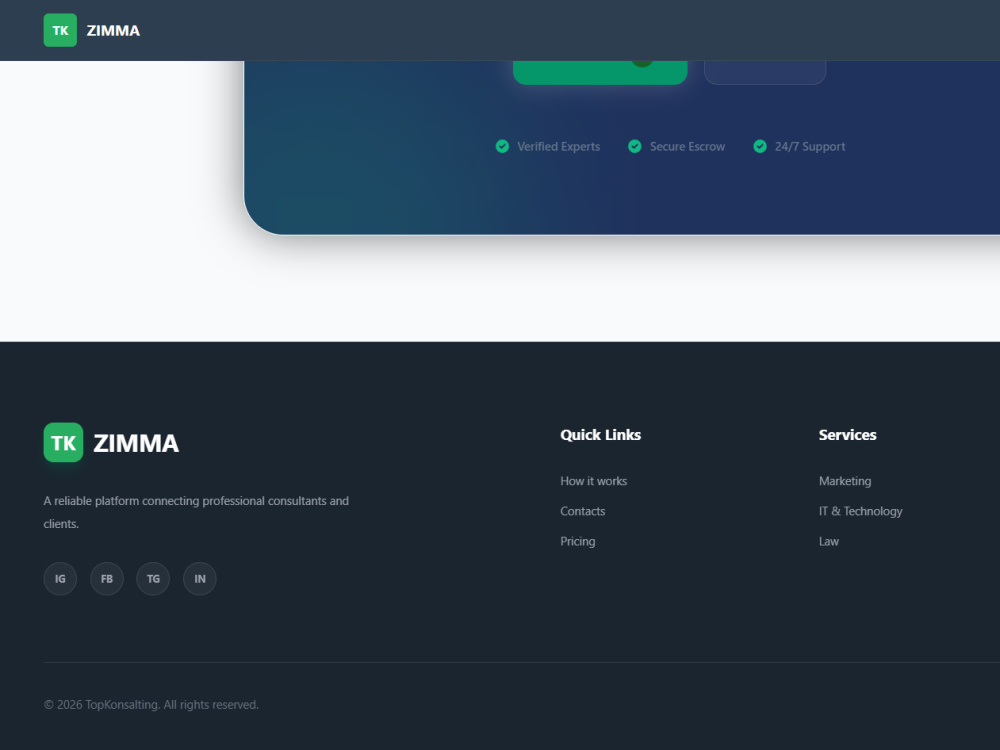
Task: Open the Marketing service link
Action: (x=844, y=481)
